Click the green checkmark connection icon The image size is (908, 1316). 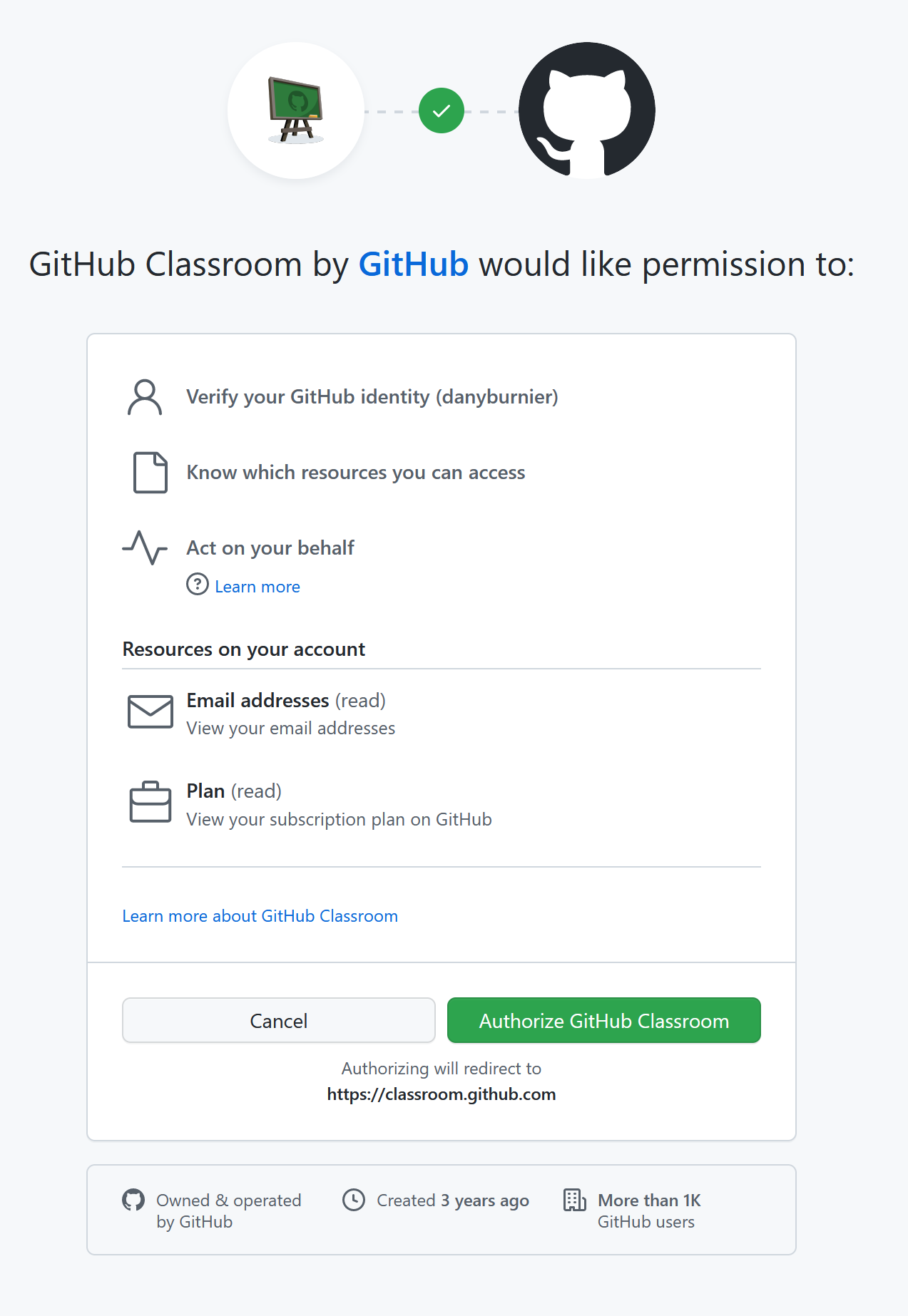point(441,110)
